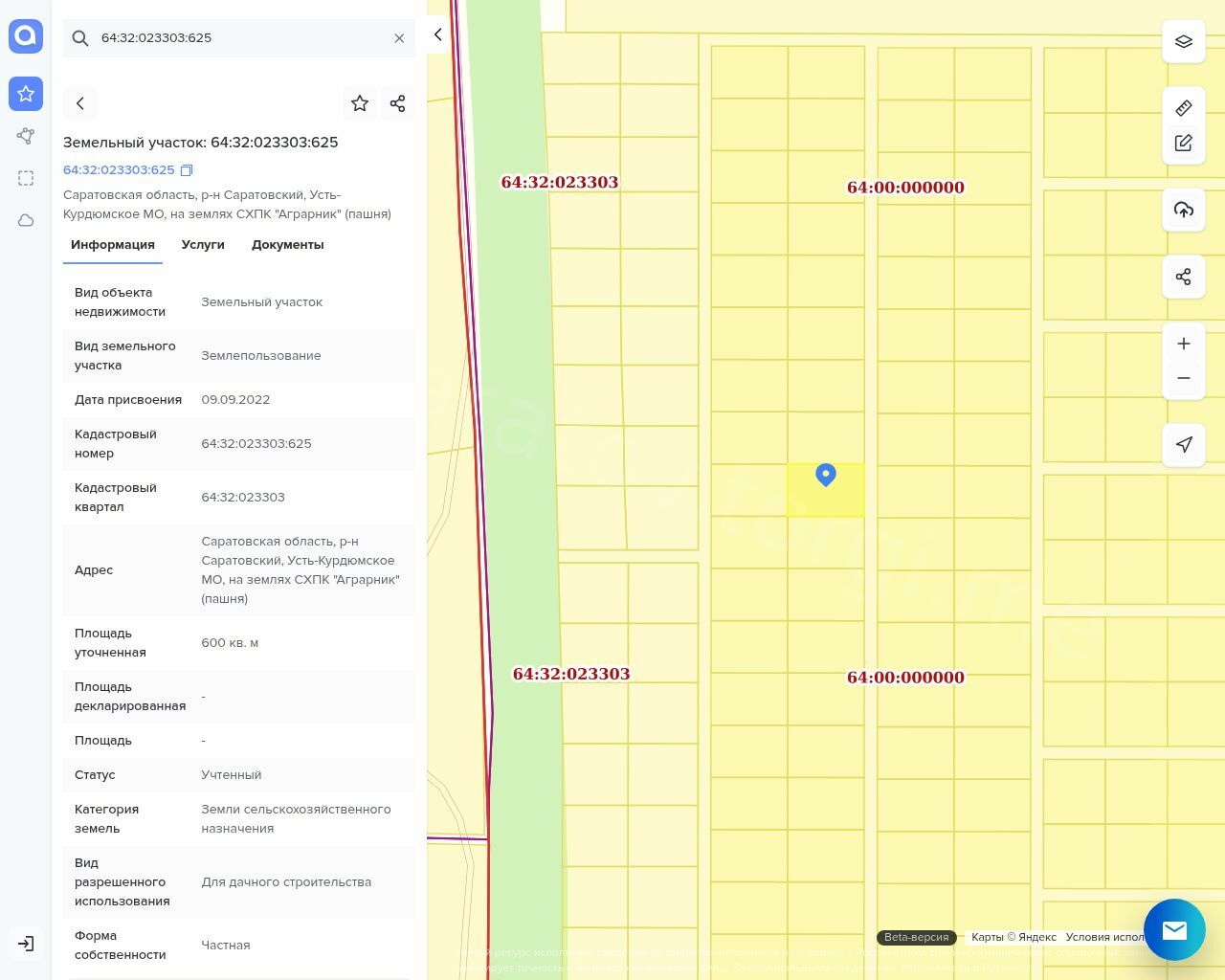Copy the cadastral number to clipboard

(187, 170)
